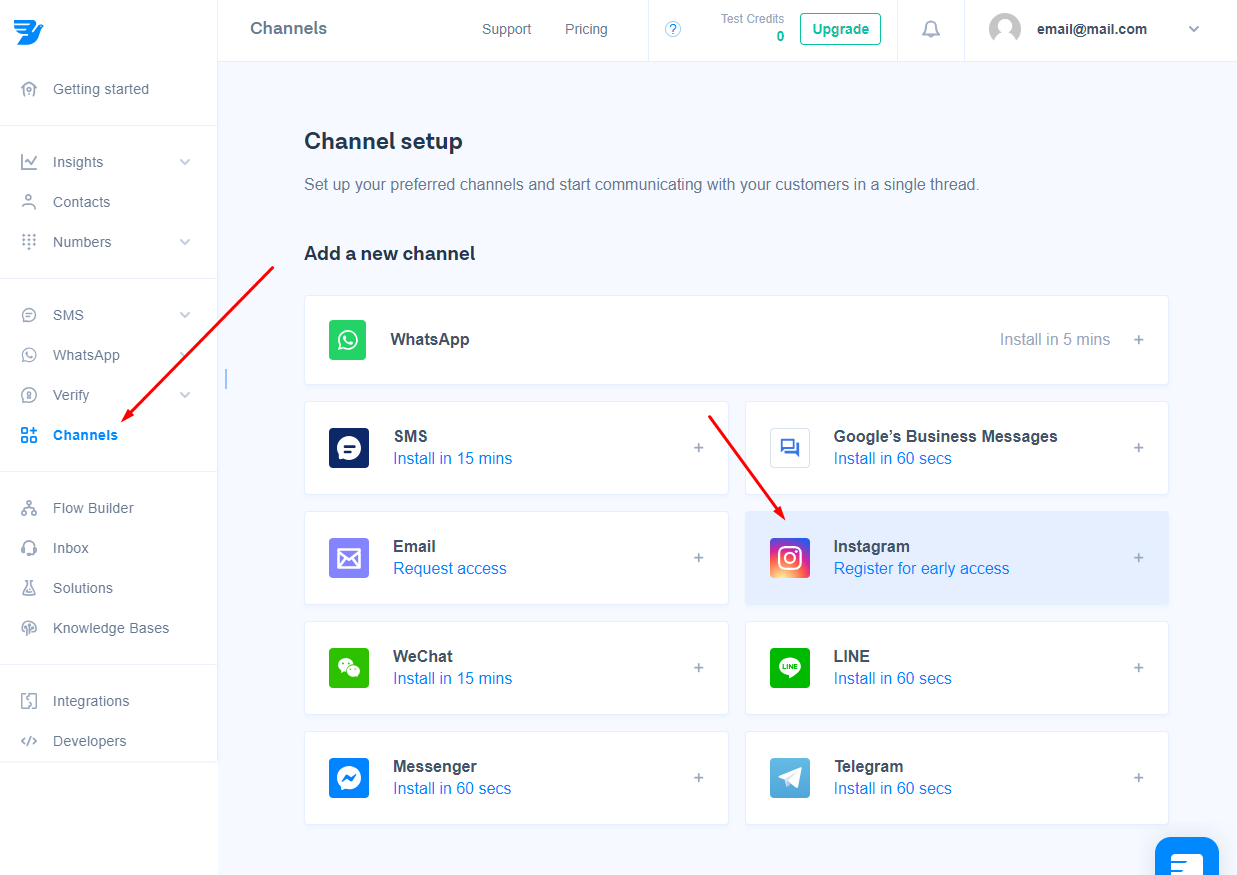Viewport: 1237px width, 875px height.
Task: Click the plus on WeChat card
Action: click(699, 668)
